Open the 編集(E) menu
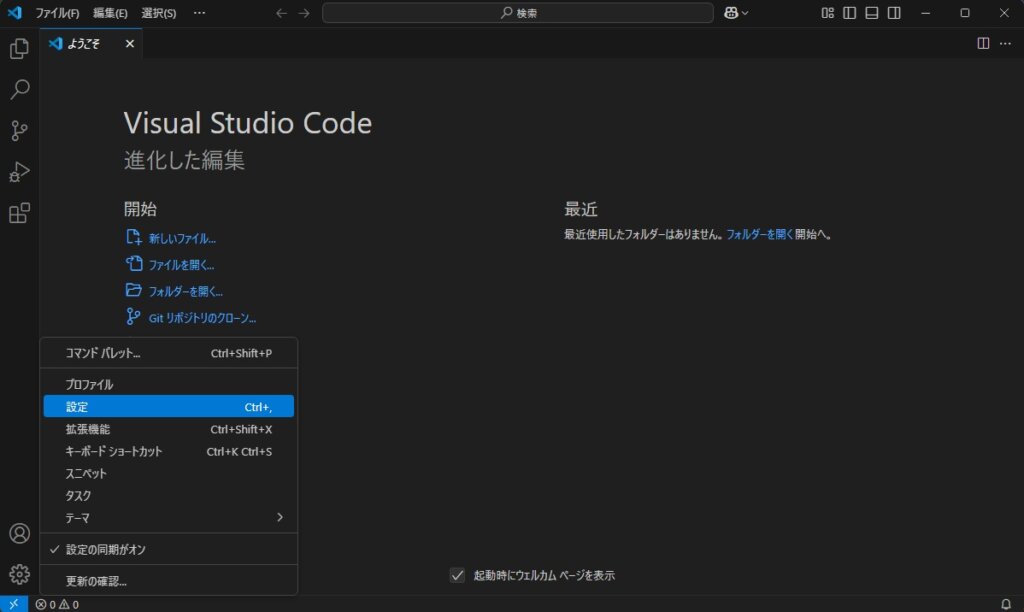1024x612 pixels. tap(110, 13)
